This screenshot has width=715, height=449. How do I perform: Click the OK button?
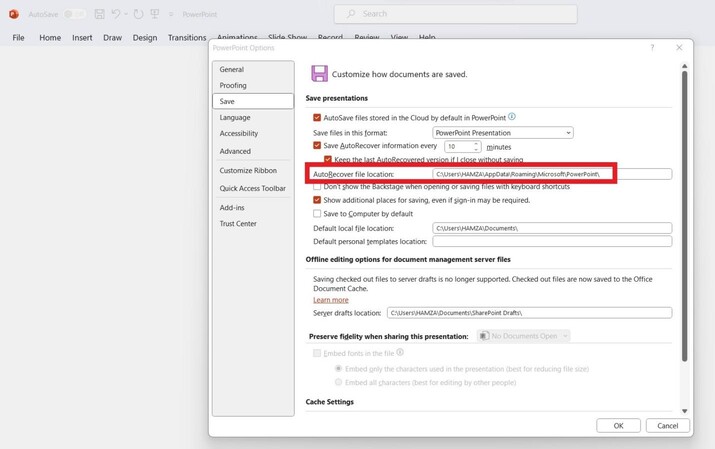[x=618, y=425]
